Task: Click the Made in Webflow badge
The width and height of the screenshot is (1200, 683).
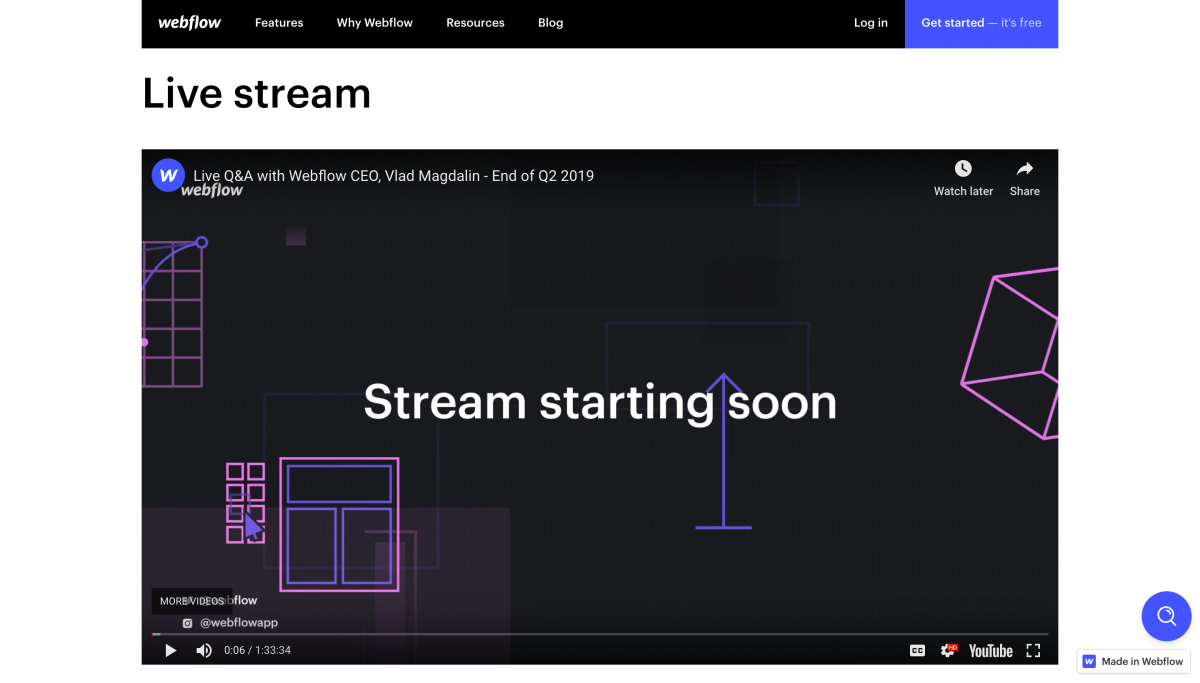Action: [1134, 662]
